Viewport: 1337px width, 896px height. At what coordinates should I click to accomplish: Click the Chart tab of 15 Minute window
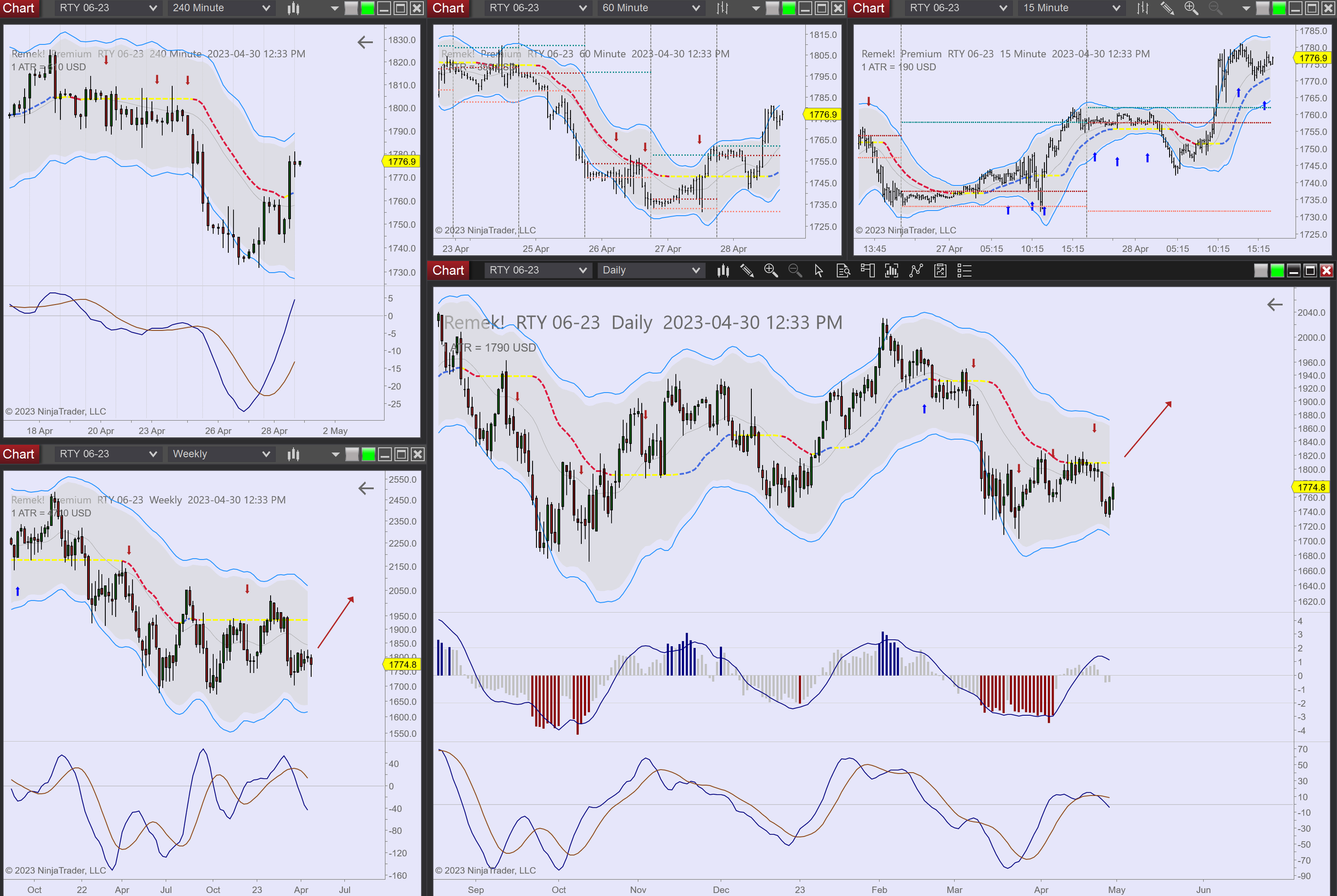click(869, 8)
